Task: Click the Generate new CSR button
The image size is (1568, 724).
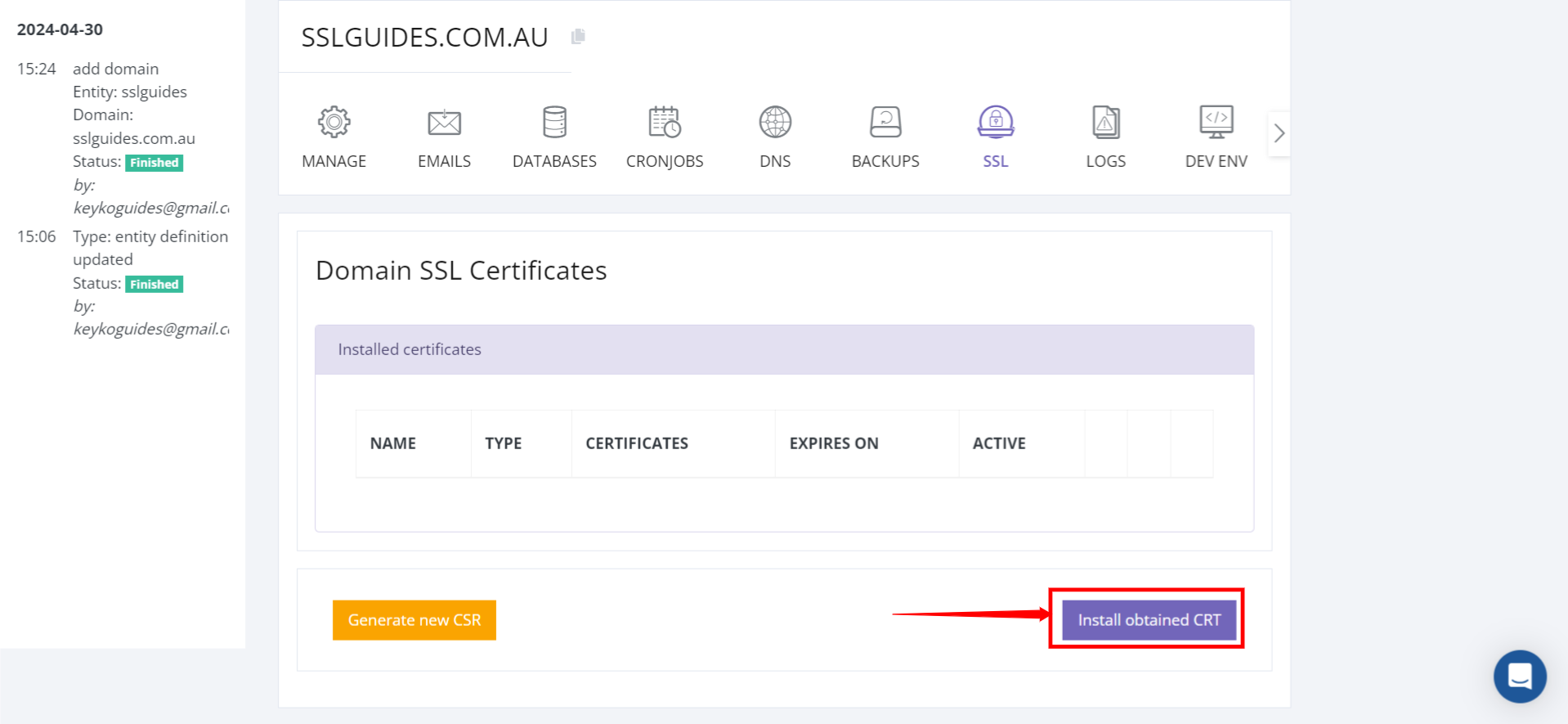Action: (414, 620)
